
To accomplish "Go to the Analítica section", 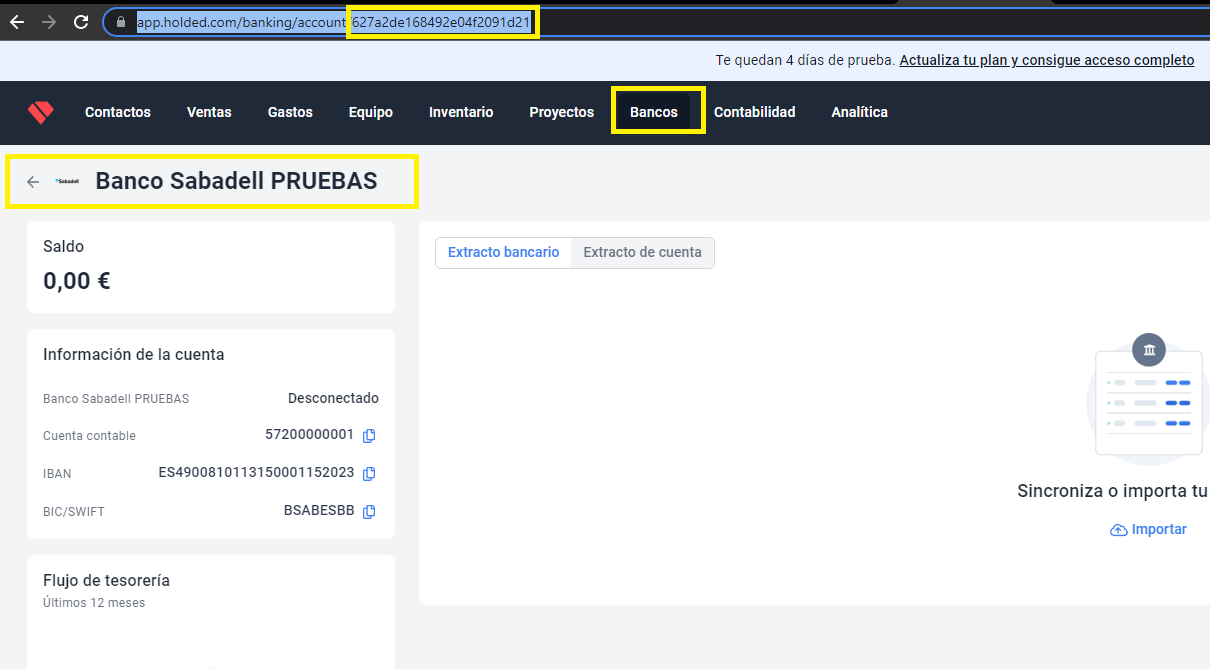I will [860, 112].
